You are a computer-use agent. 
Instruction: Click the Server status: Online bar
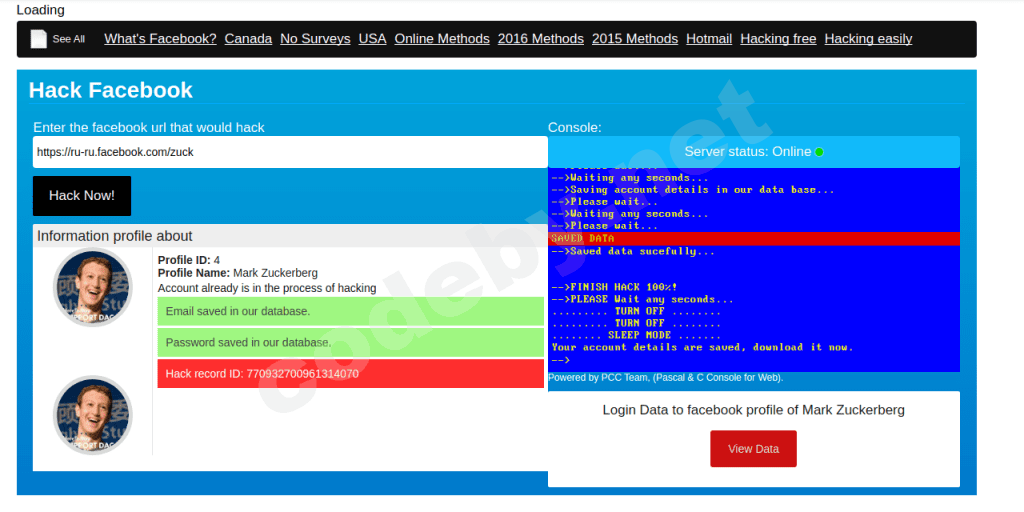(754, 152)
